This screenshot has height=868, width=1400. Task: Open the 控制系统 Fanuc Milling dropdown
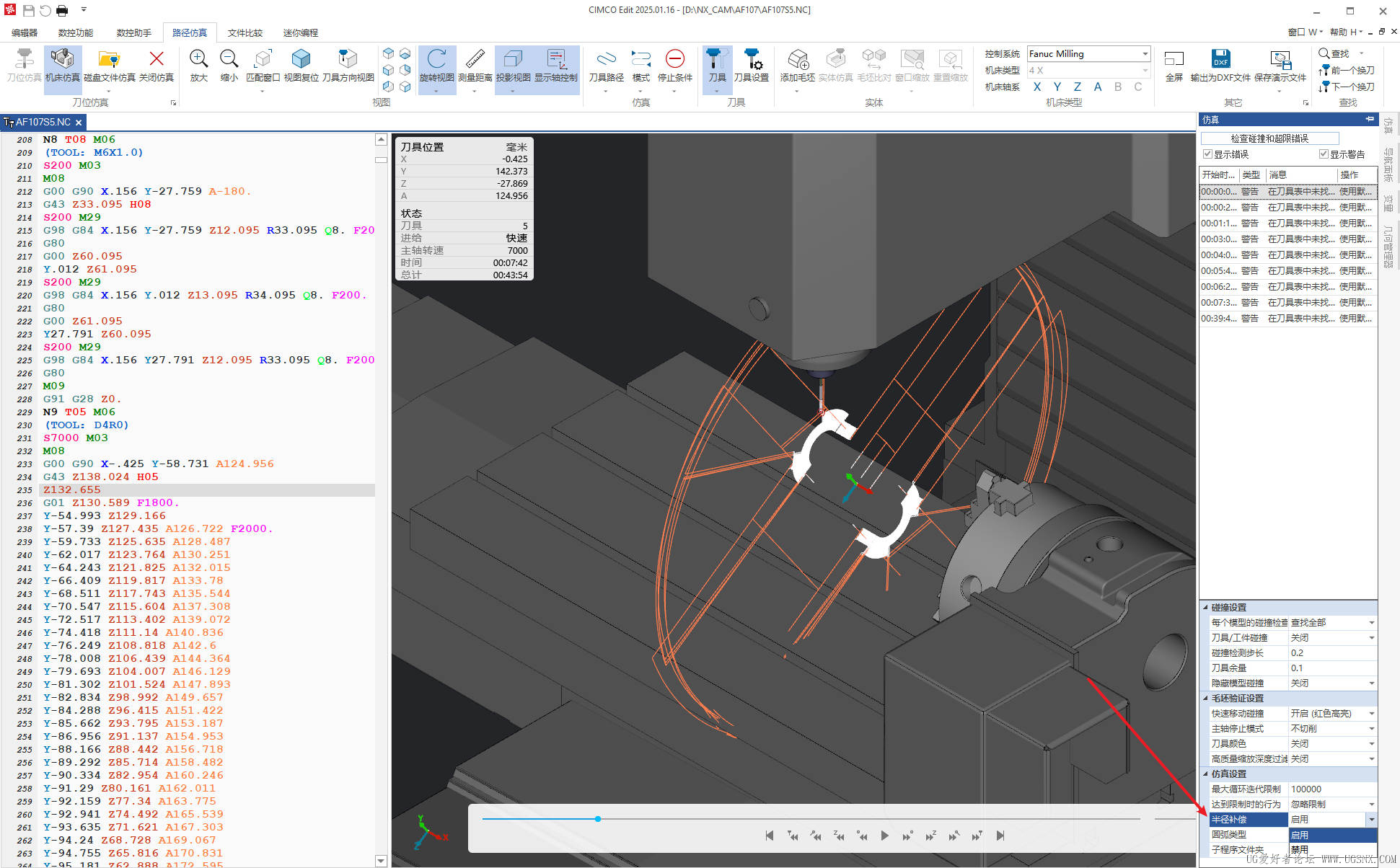pos(1145,54)
